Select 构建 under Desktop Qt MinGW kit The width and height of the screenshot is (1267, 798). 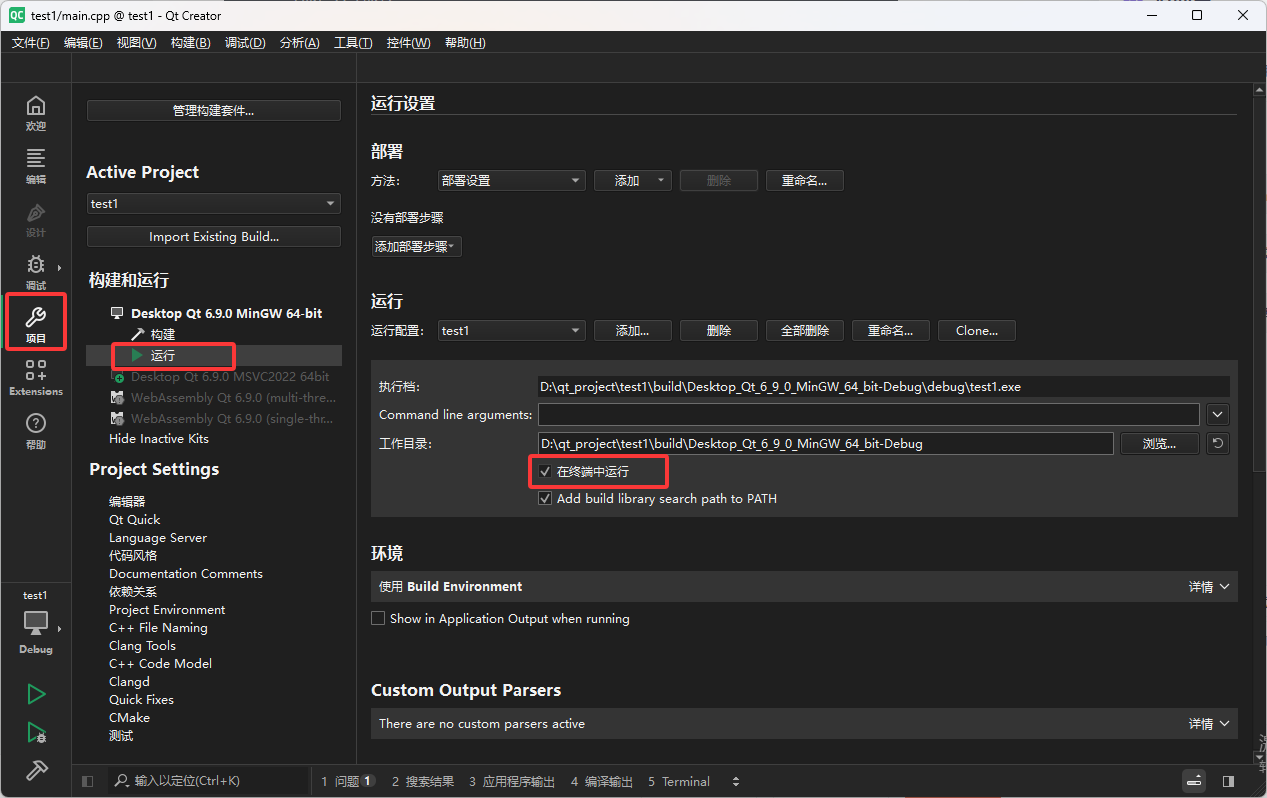point(163,335)
